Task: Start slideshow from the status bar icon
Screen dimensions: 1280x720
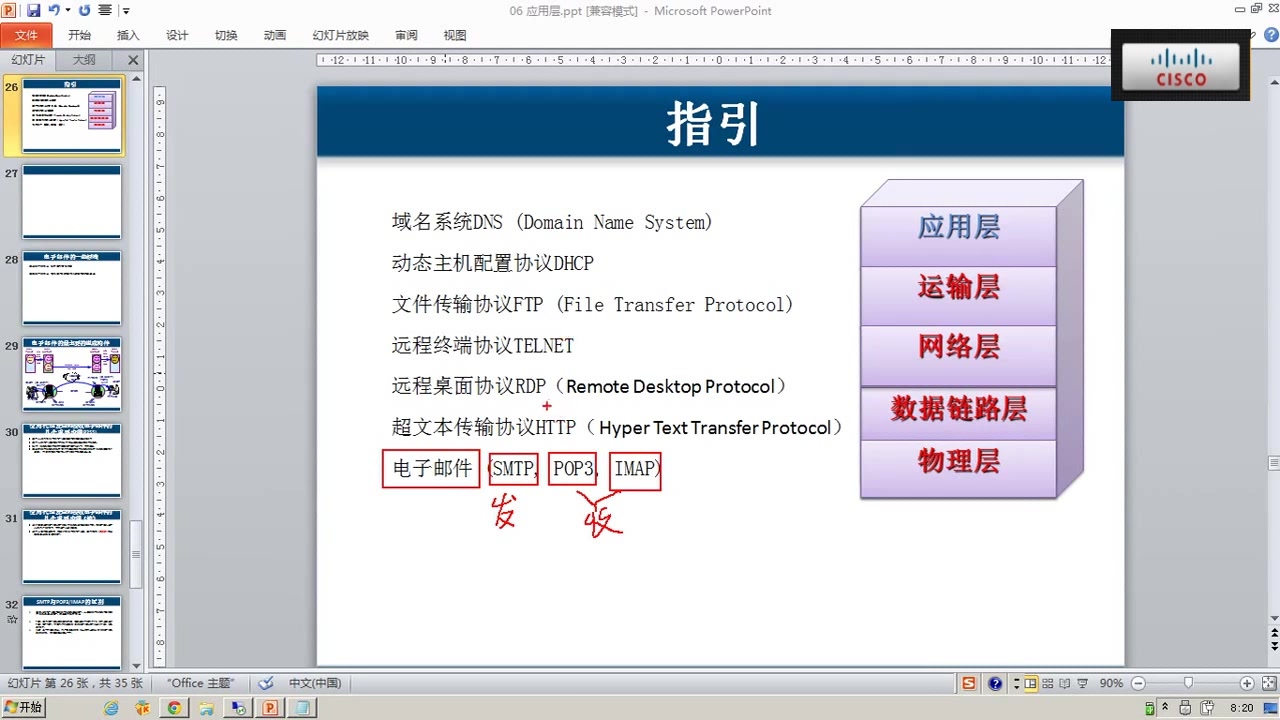Action: (1084, 683)
